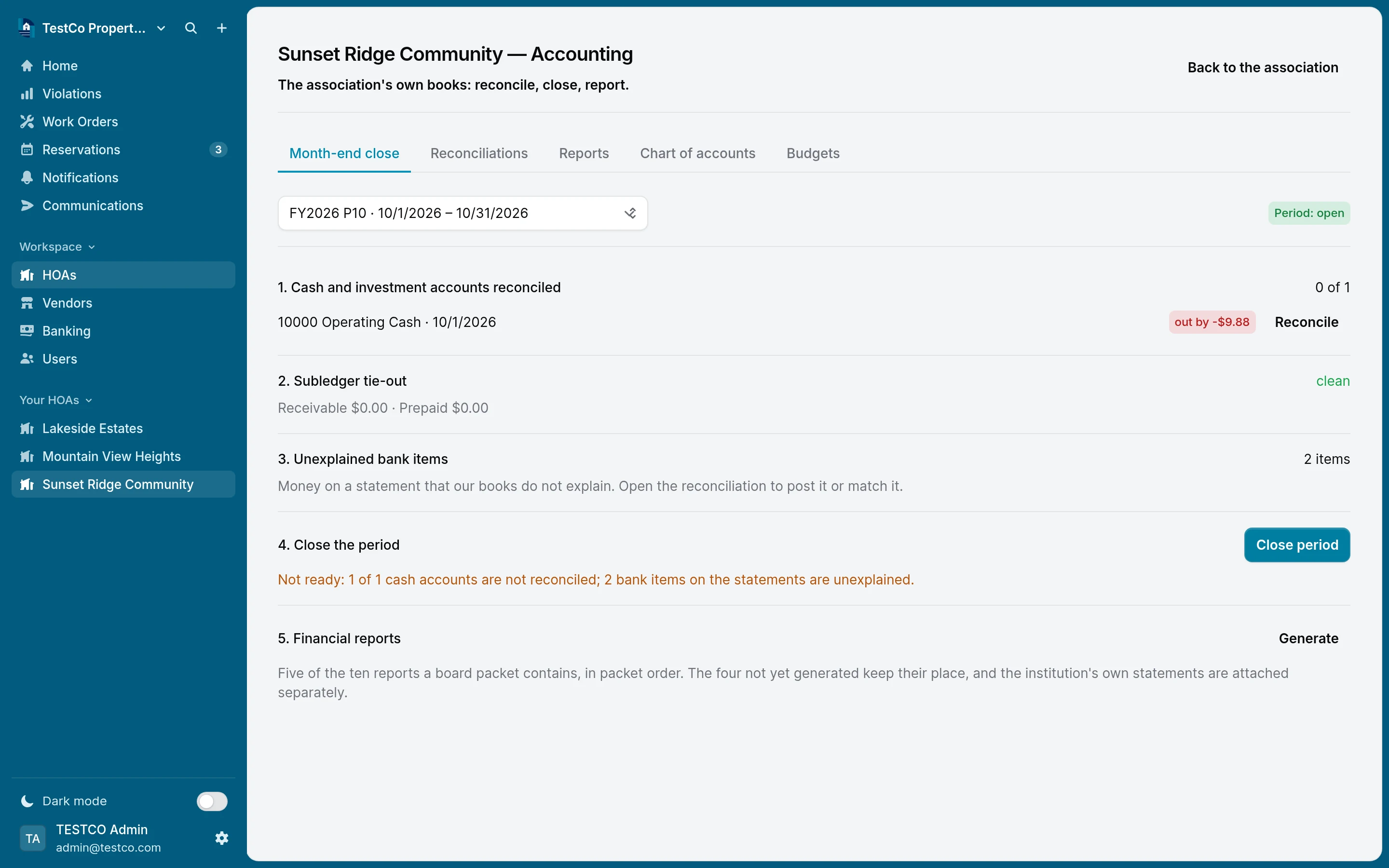The width and height of the screenshot is (1389, 868).
Task: Toggle the Dark mode switch
Action: (x=212, y=801)
